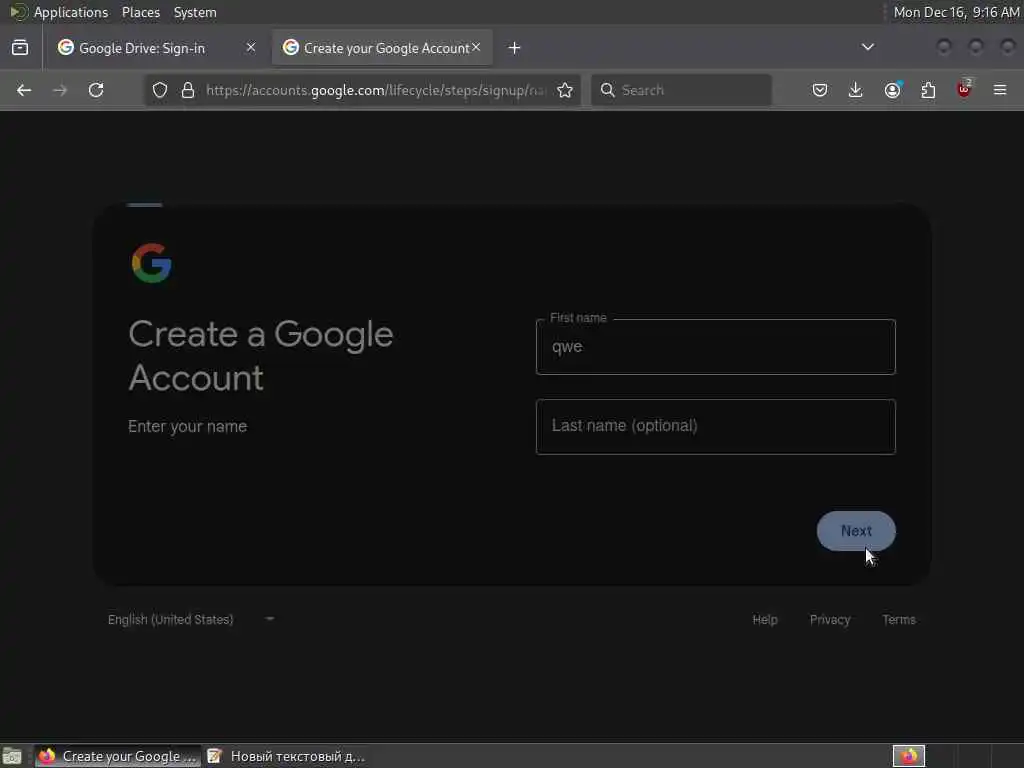This screenshot has height=768, width=1024.
Task: Switch to Create your Google taskbar window
Action: 118,756
